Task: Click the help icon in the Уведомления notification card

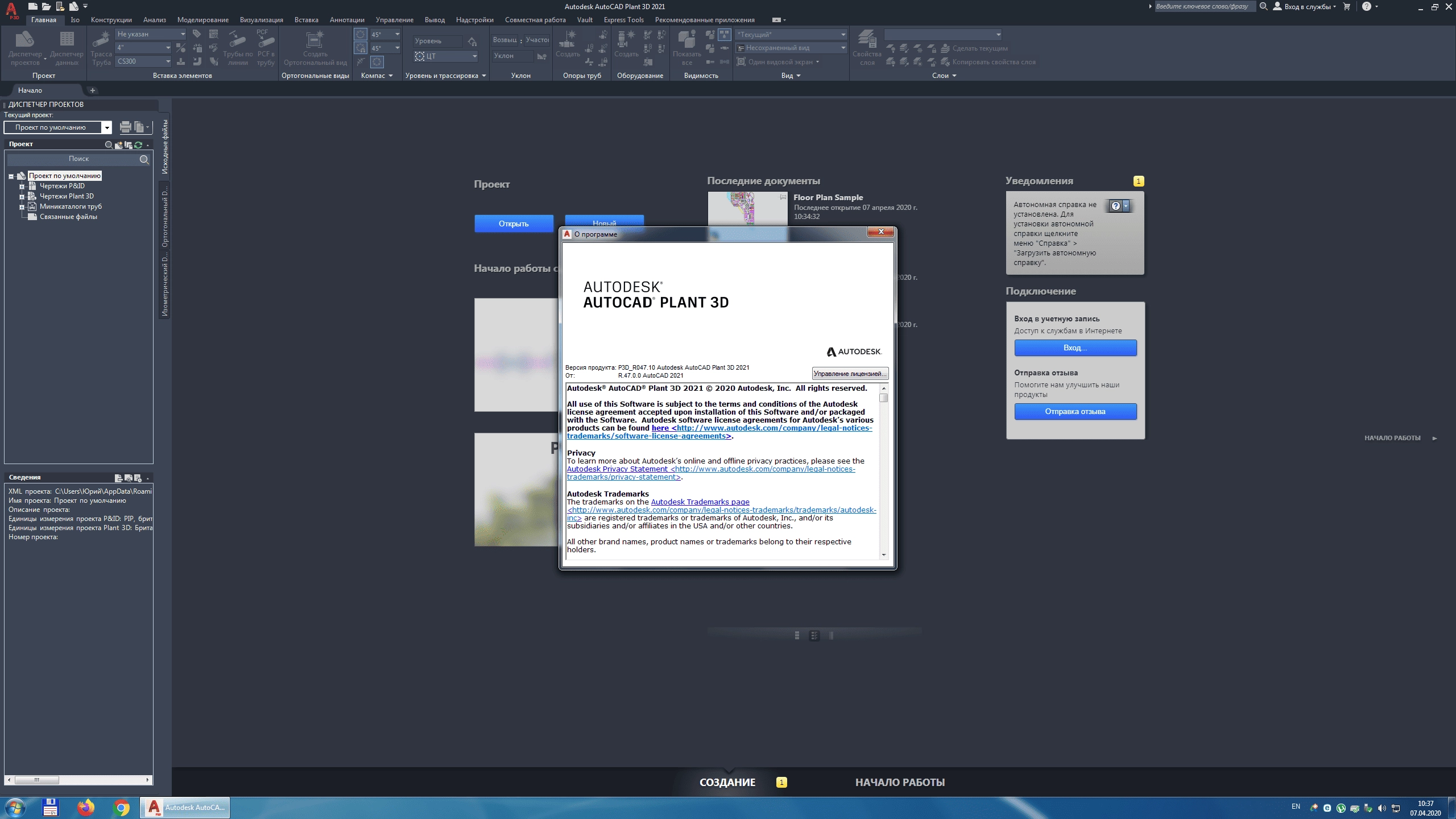Action: point(1116,206)
